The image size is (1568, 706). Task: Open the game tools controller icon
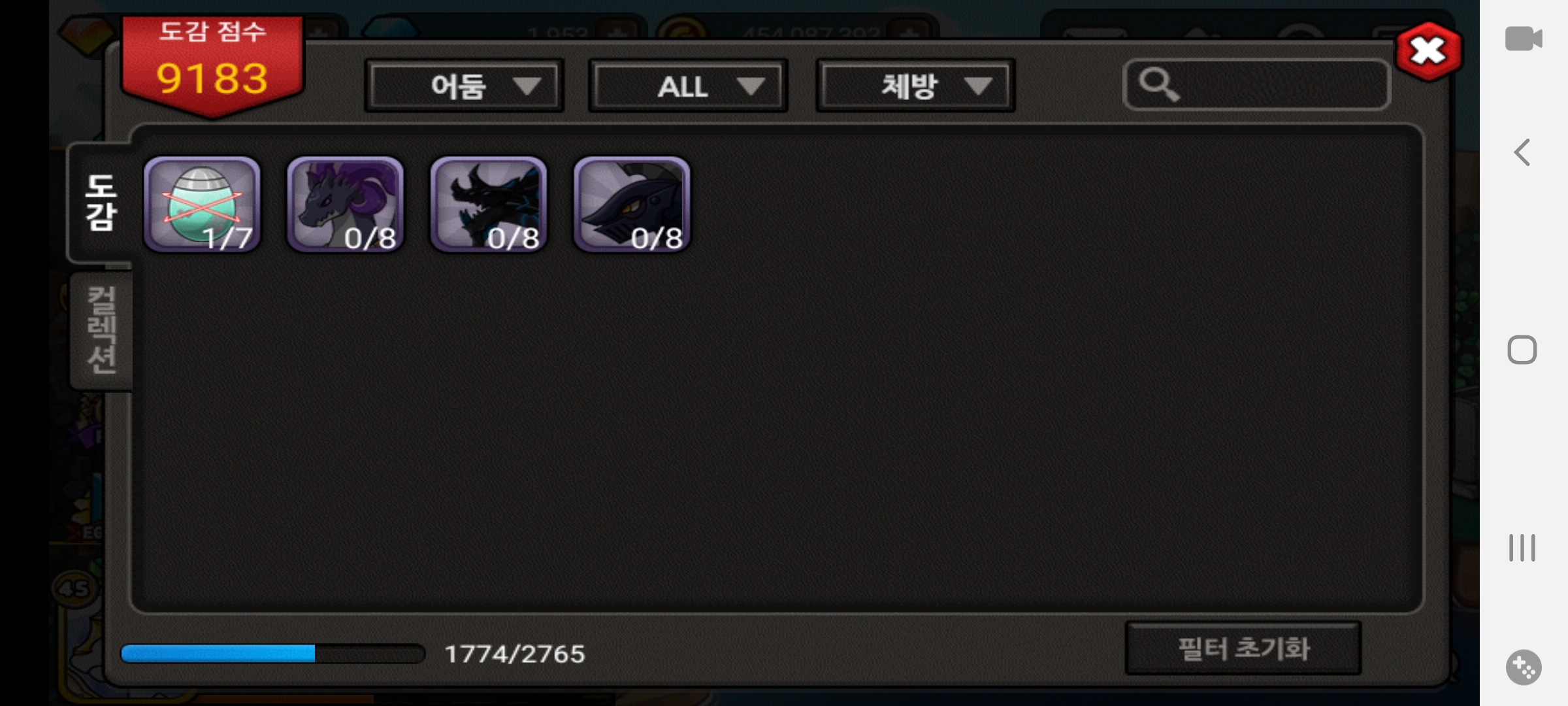pyautogui.click(x=1524, y=667)
